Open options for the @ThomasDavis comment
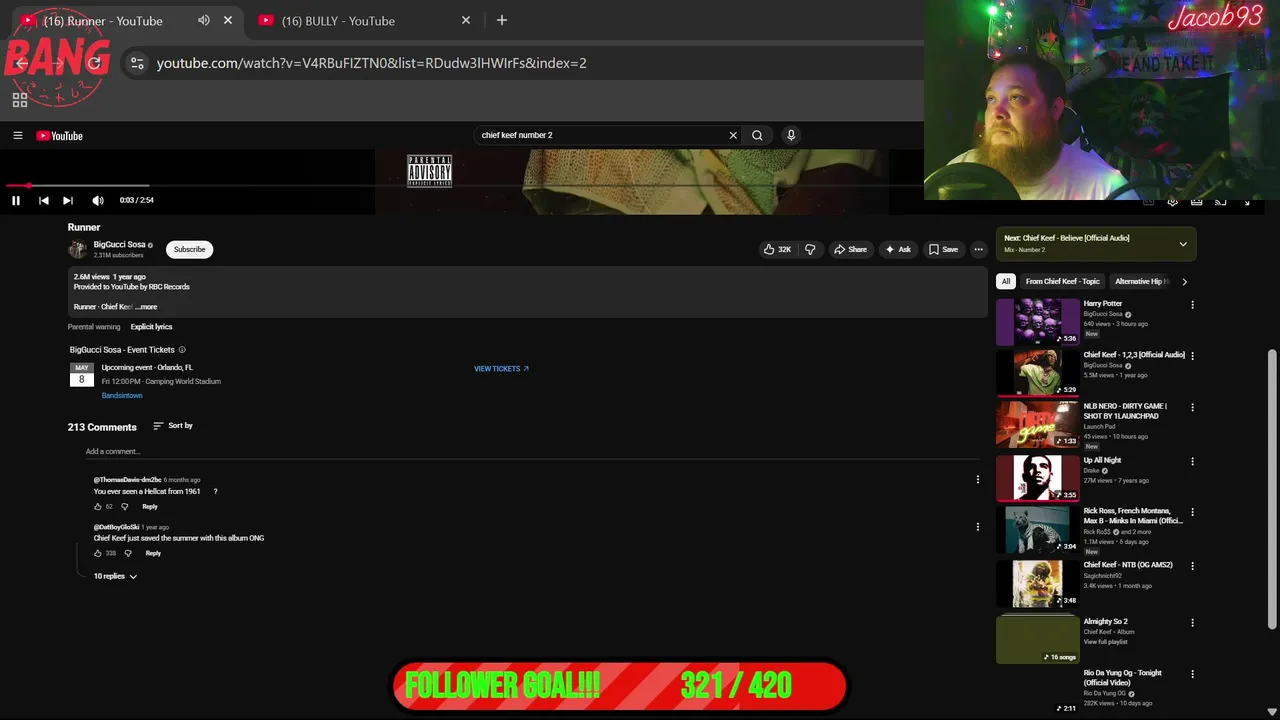 pyautogui.click(x=978, y=480)
